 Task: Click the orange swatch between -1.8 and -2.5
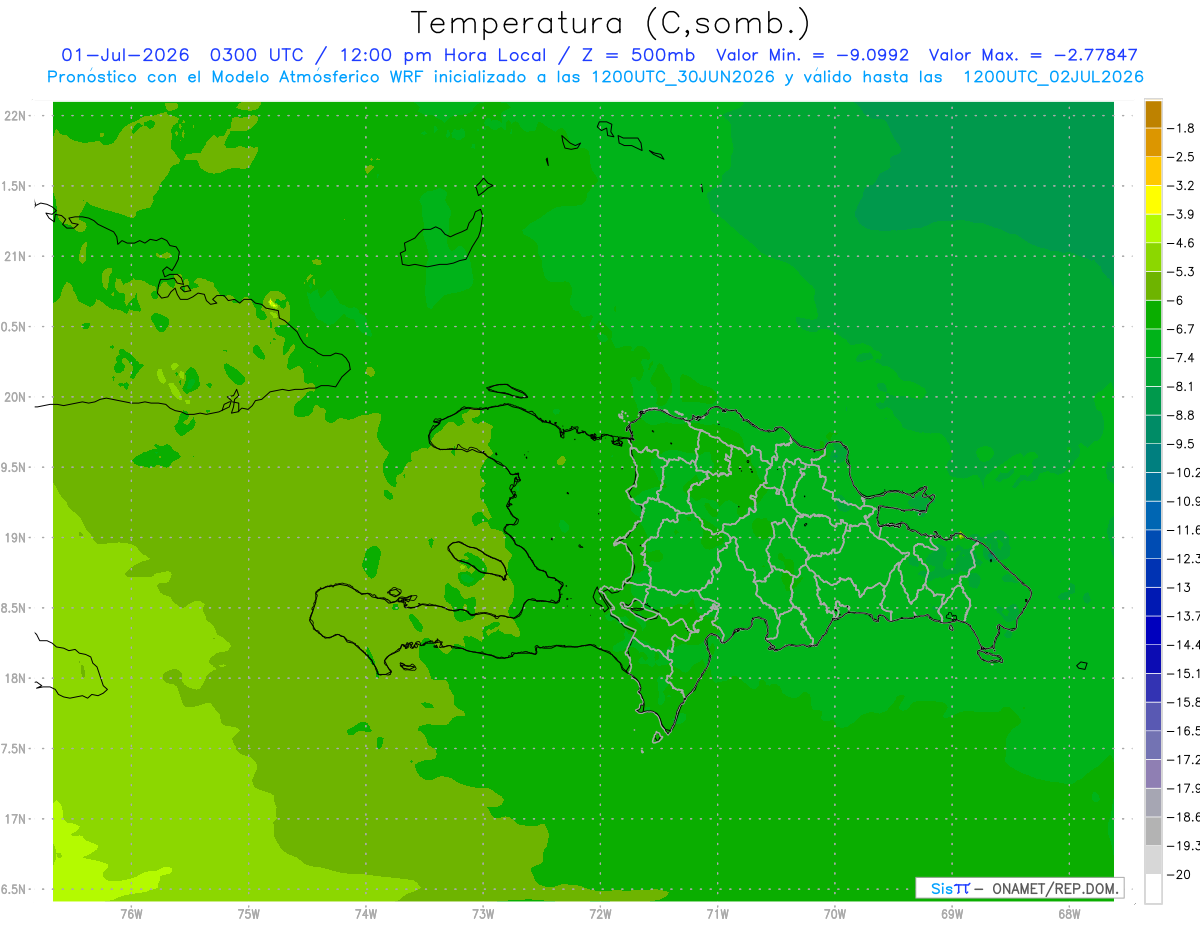pos(1153,143)
